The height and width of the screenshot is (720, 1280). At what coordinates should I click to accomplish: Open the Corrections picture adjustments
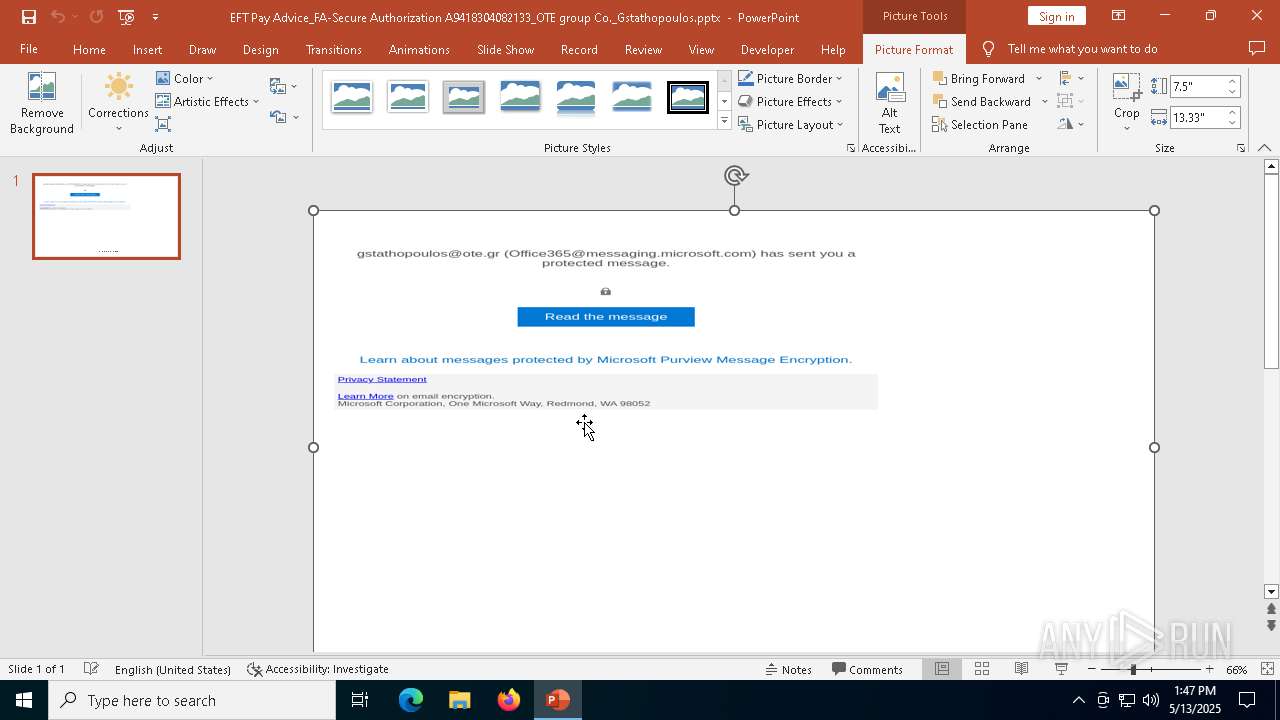click(118, 104)
